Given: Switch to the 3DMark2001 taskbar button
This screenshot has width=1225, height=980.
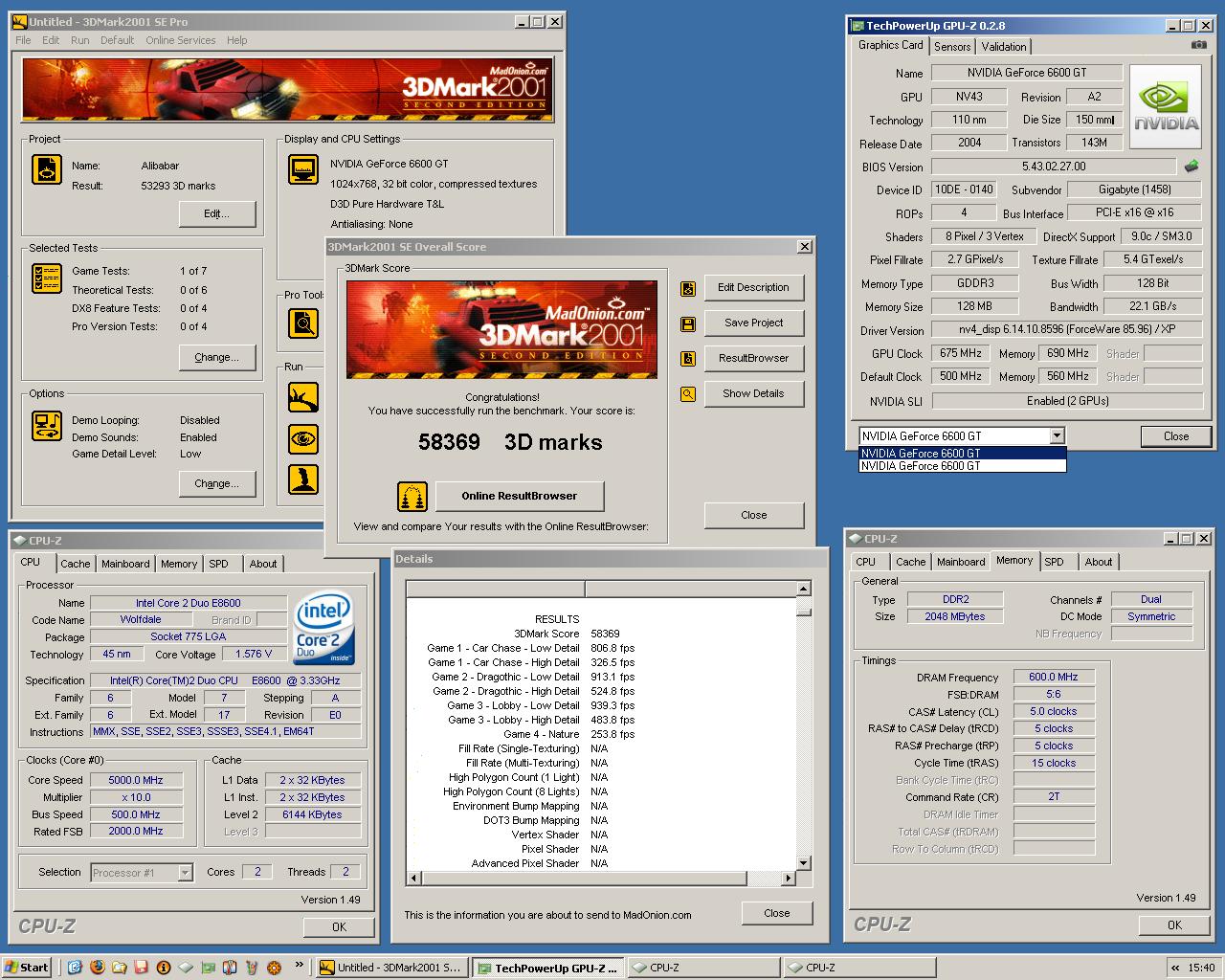Looking at the screenshot, I should click(390, 968).
